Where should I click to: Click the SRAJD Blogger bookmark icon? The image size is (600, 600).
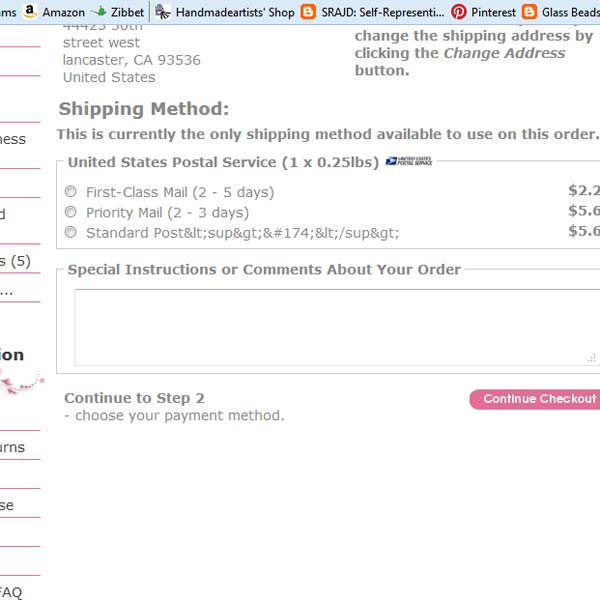coord(308,12)
